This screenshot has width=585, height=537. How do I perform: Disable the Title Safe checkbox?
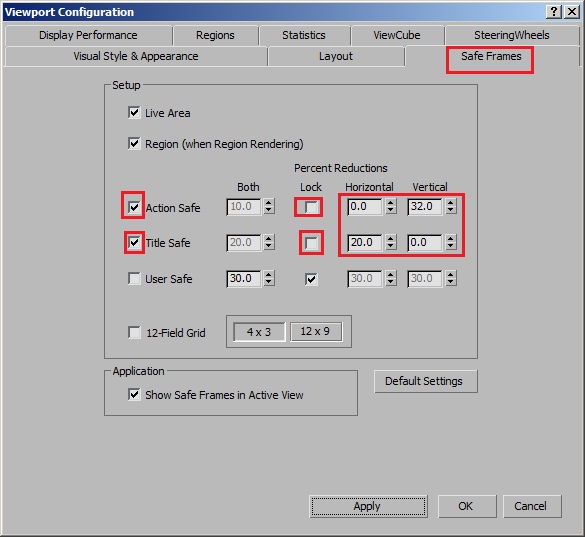(x=134, y=243)
